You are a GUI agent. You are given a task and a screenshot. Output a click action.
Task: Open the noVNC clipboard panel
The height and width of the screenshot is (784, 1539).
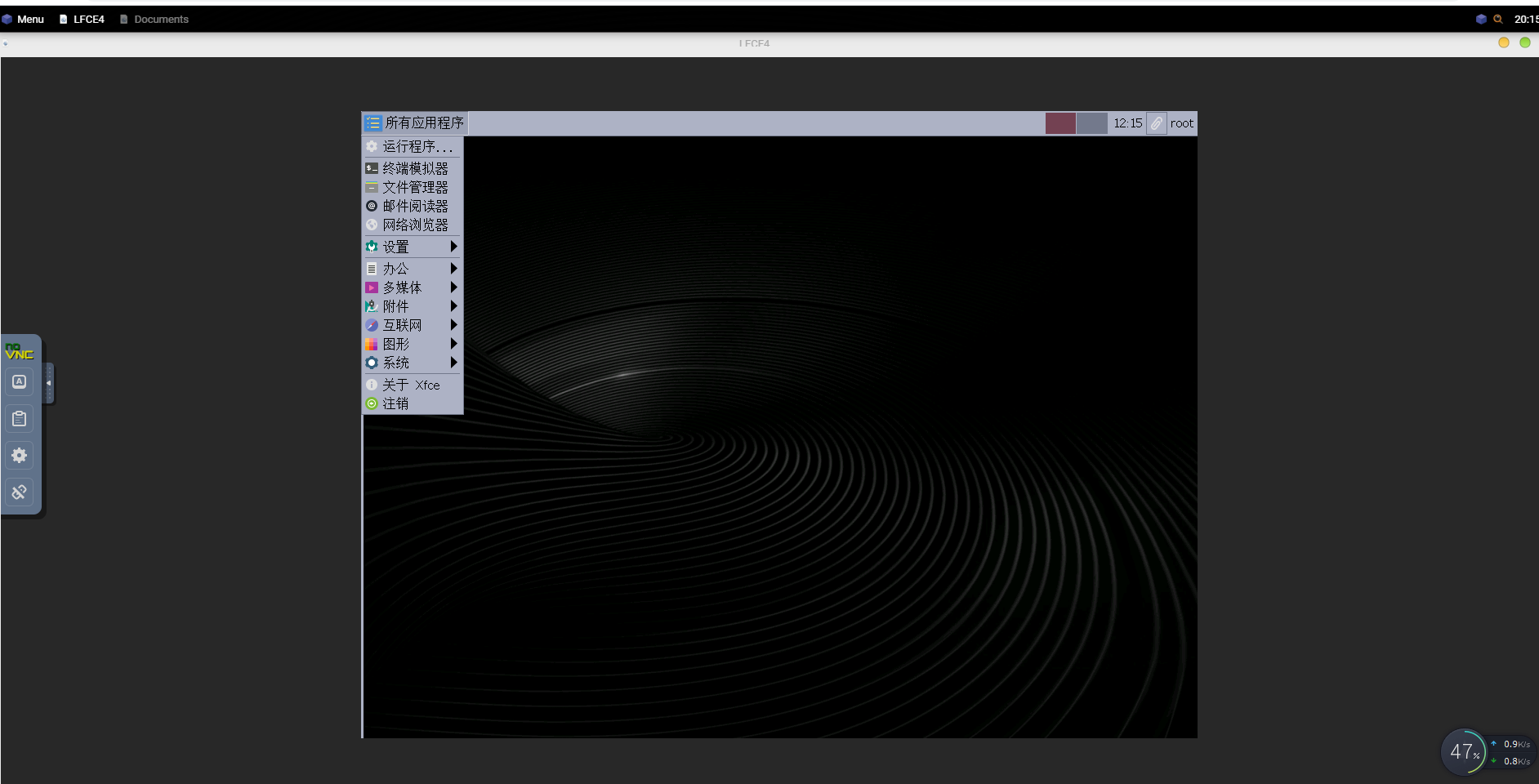(20, 419)
